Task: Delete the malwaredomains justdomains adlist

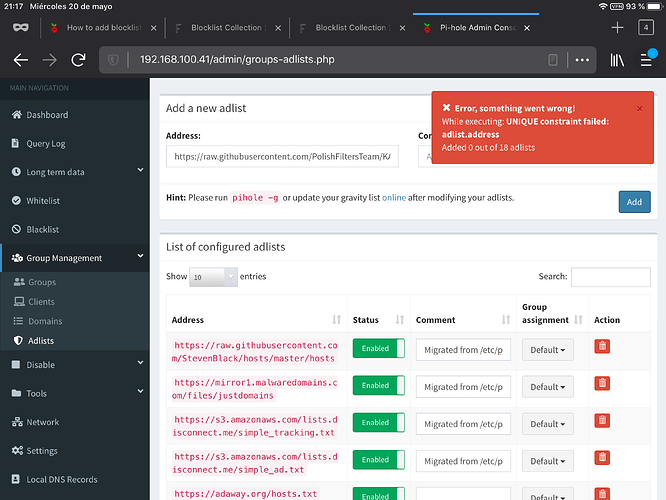Action: [x=602, y=383]
